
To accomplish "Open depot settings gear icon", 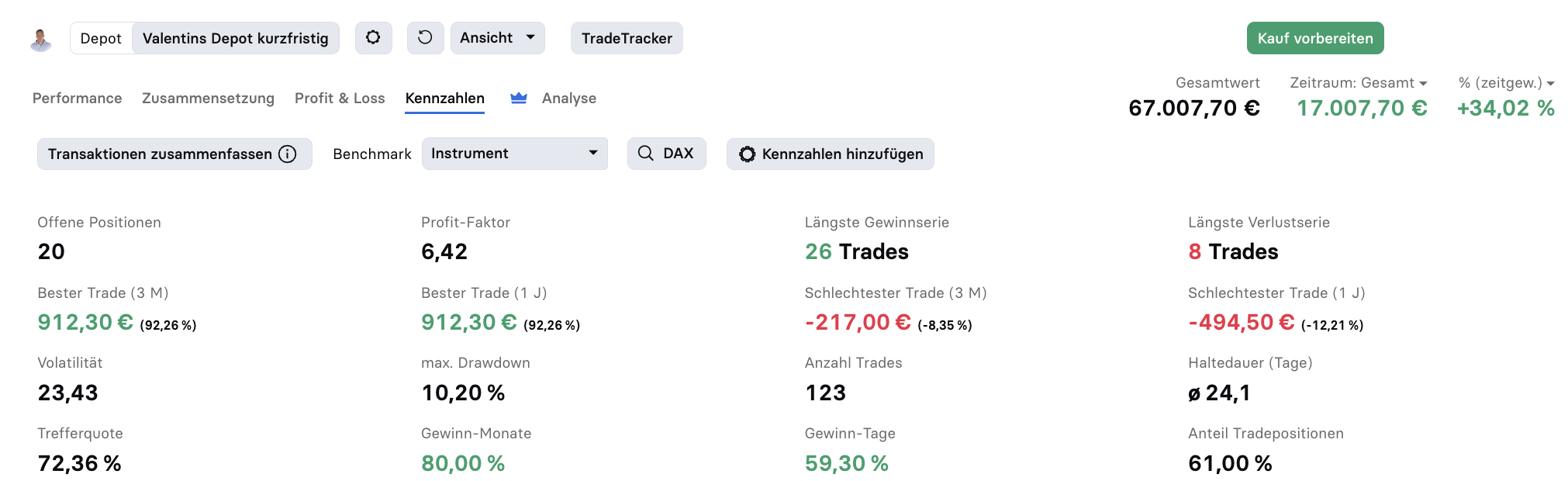I will click(x=373, y=38).
